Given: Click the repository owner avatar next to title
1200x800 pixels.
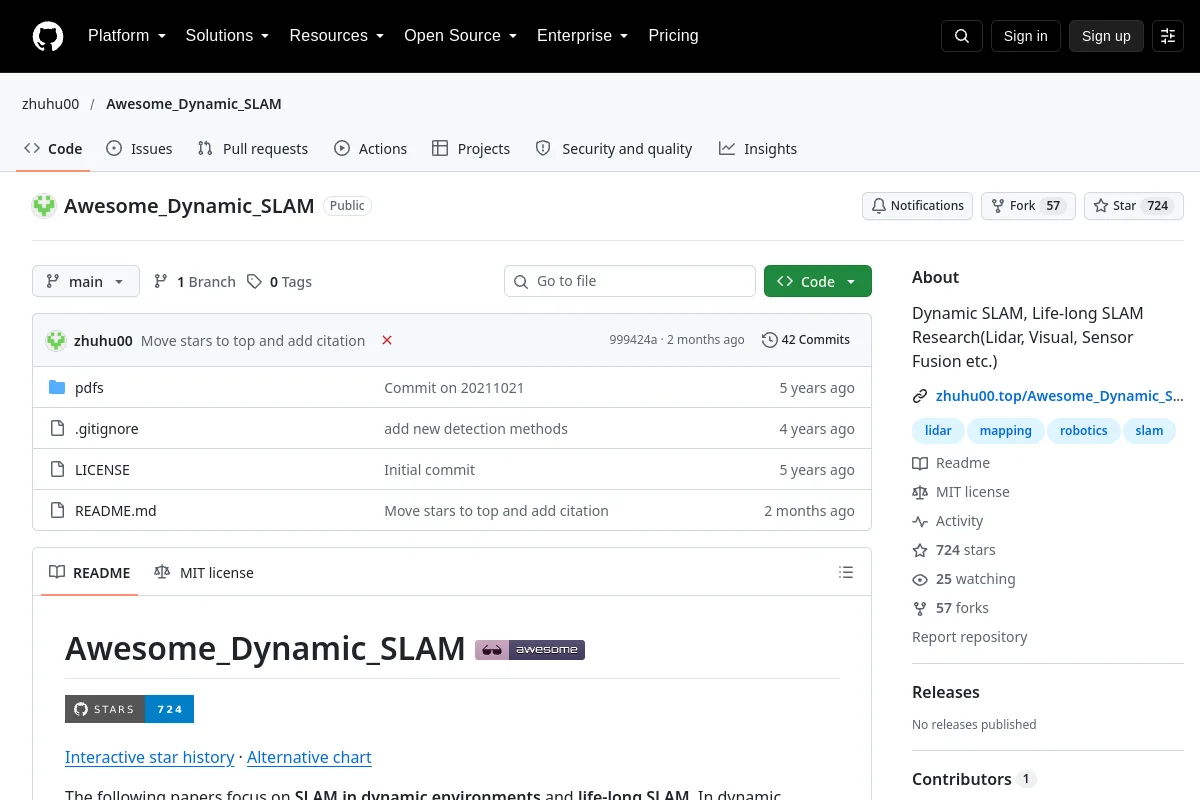Looking at the screenshot, I should [44, 206].
